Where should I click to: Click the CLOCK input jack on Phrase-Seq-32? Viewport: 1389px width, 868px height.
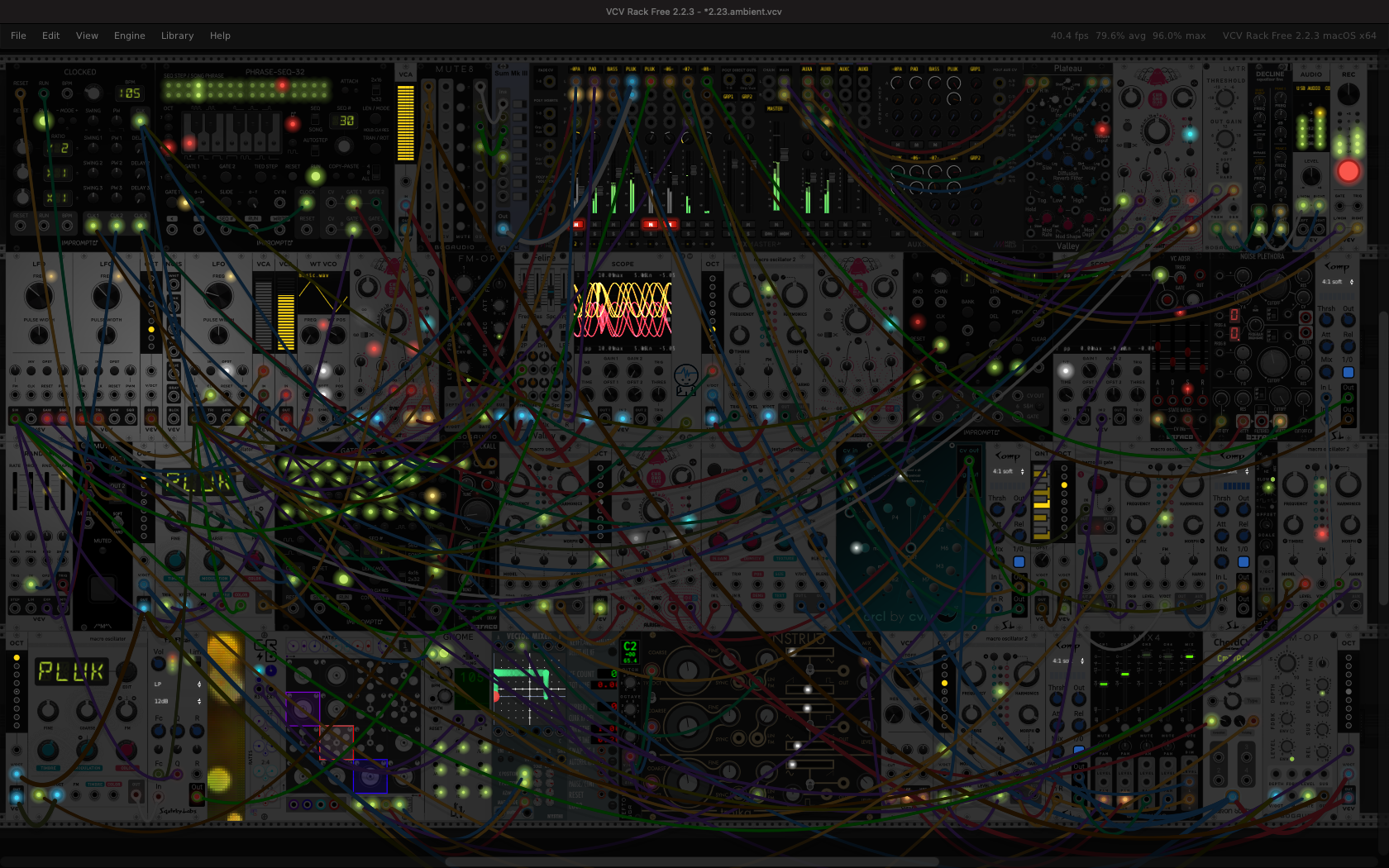pos(307,203)
